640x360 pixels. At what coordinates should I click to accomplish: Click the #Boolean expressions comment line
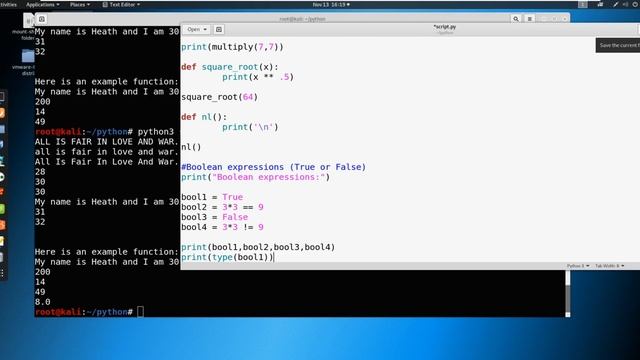coord(273,167)
